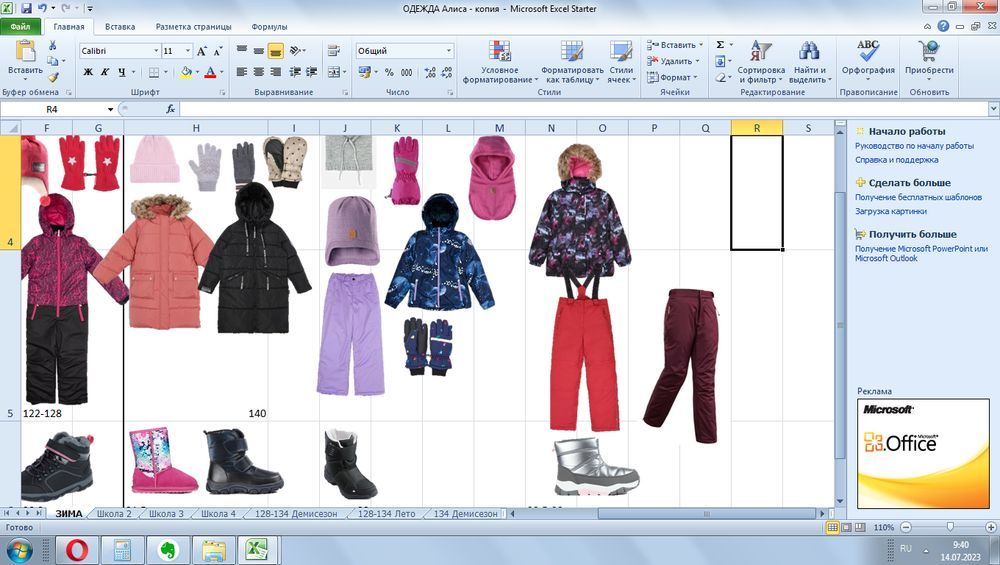The width and height of the screenshot is (1000, 565).
Task: Open the Файл tab
Action: pyautogui.click(x=20, y=27)
